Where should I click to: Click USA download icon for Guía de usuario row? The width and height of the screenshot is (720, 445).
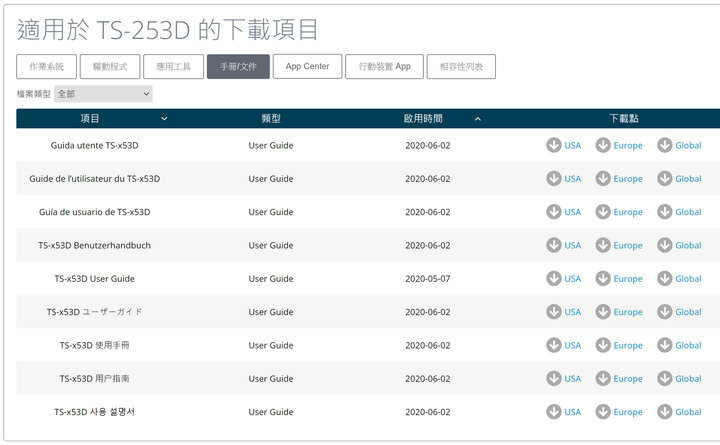pos(554,212)
